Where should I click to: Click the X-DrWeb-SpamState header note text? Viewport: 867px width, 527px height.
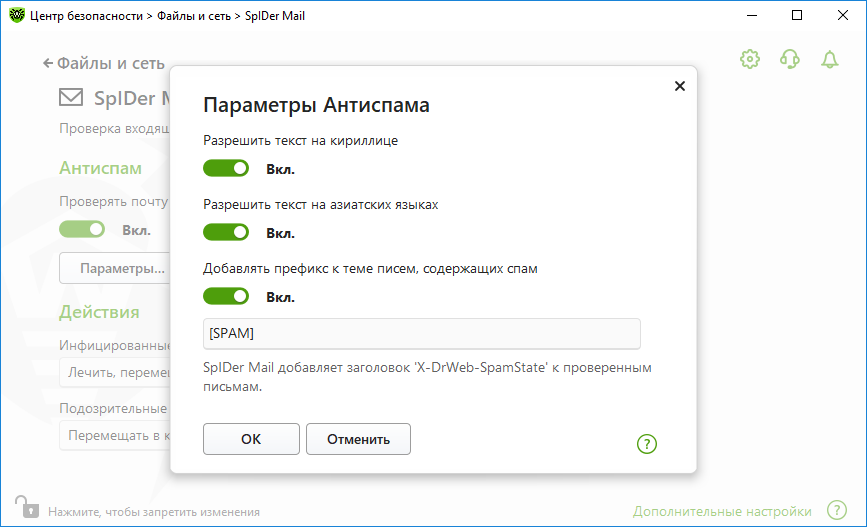click(427, 377)
